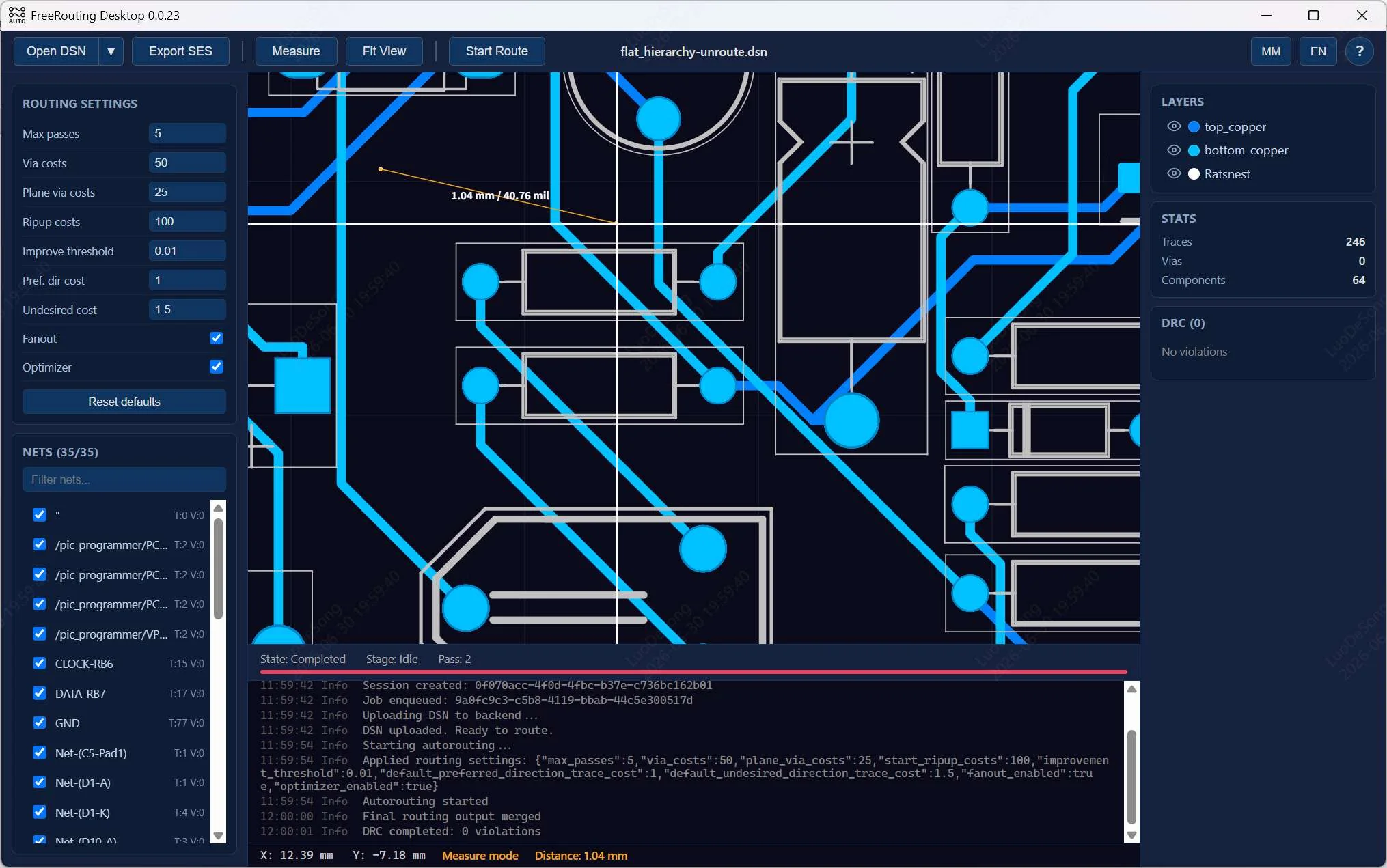Click Fit View button

tap(384, 51)
